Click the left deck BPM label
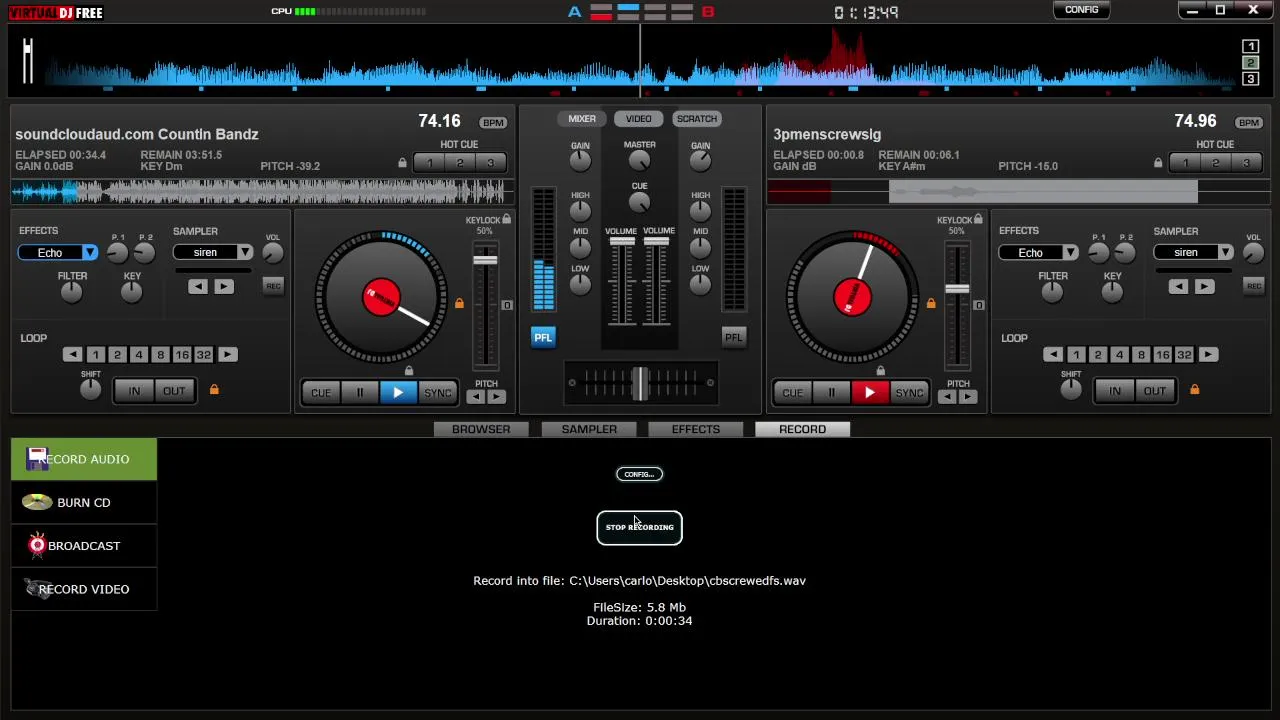 (x=493, y=122)
